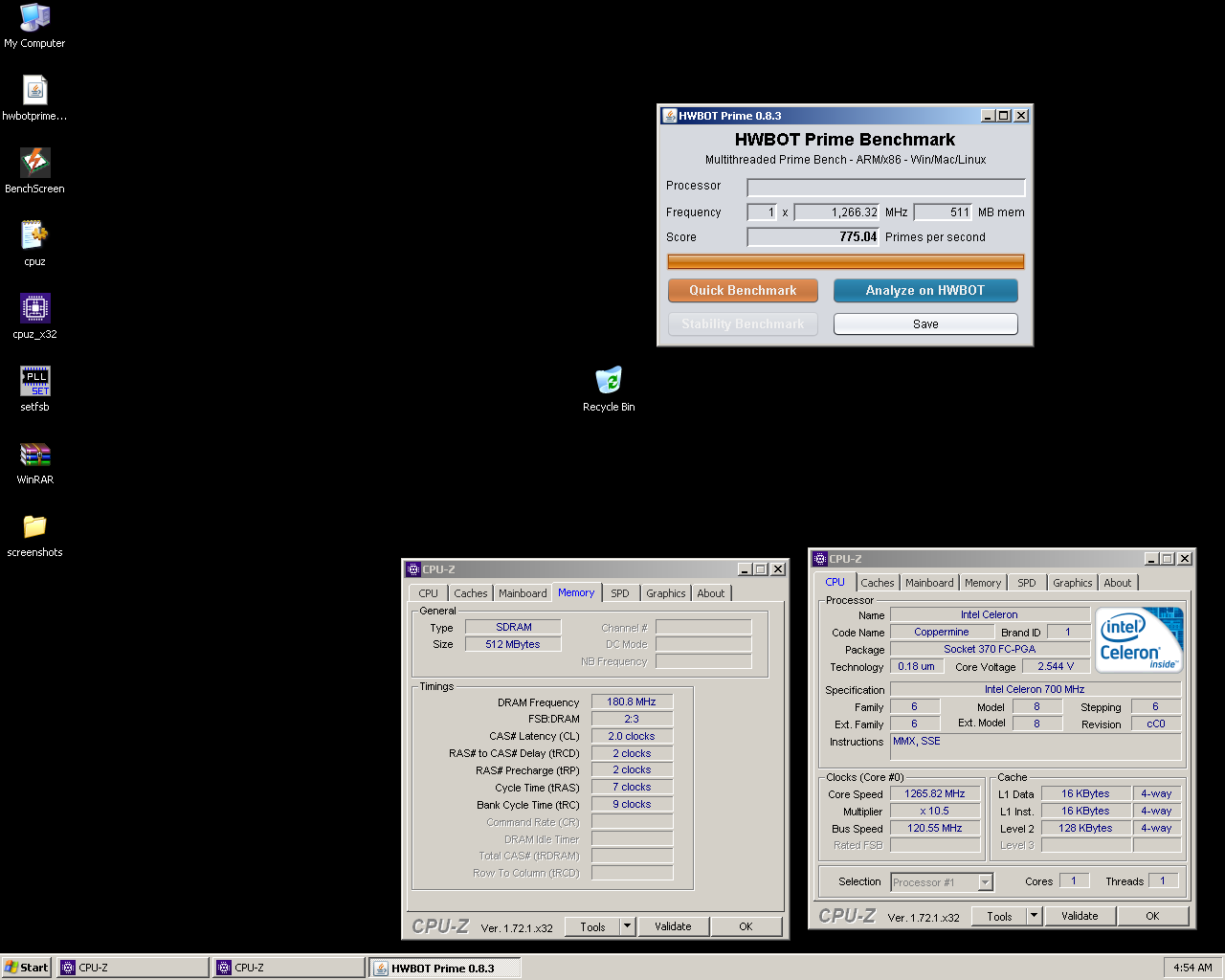Save the HWBOT Prime result
1225x980 pixels.
coord(925,323)
